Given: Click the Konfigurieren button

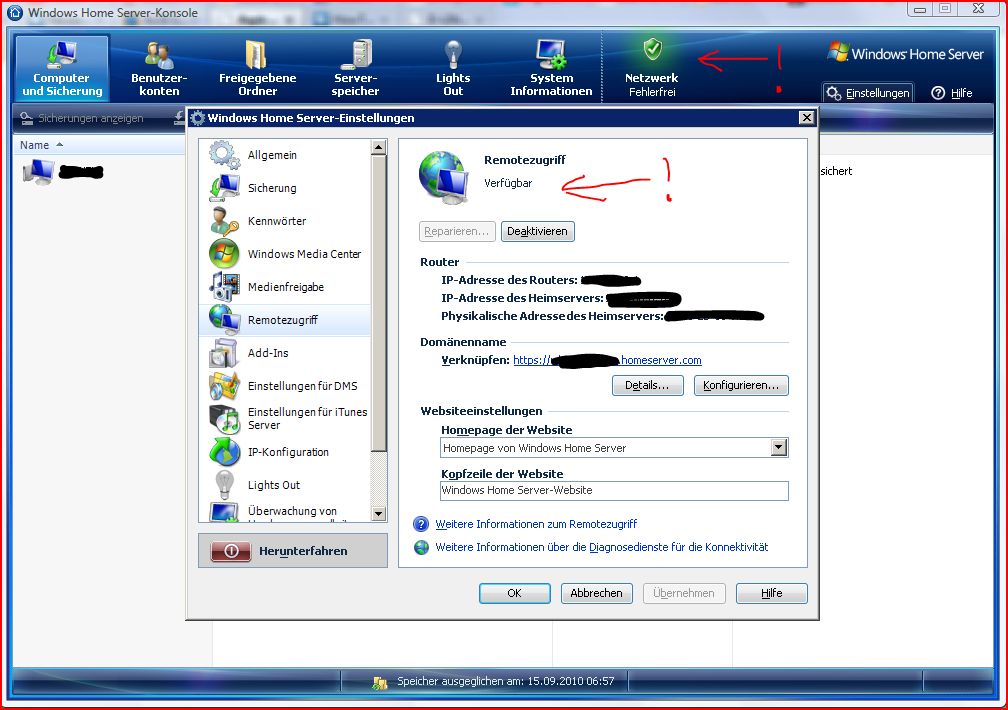Looking at the screenshot, I should coord(741,386).
